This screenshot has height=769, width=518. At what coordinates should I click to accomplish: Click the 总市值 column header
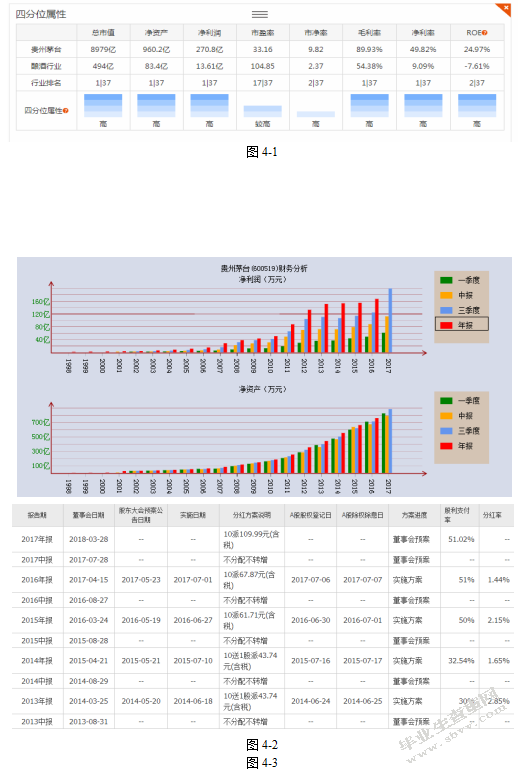[103, 33]
